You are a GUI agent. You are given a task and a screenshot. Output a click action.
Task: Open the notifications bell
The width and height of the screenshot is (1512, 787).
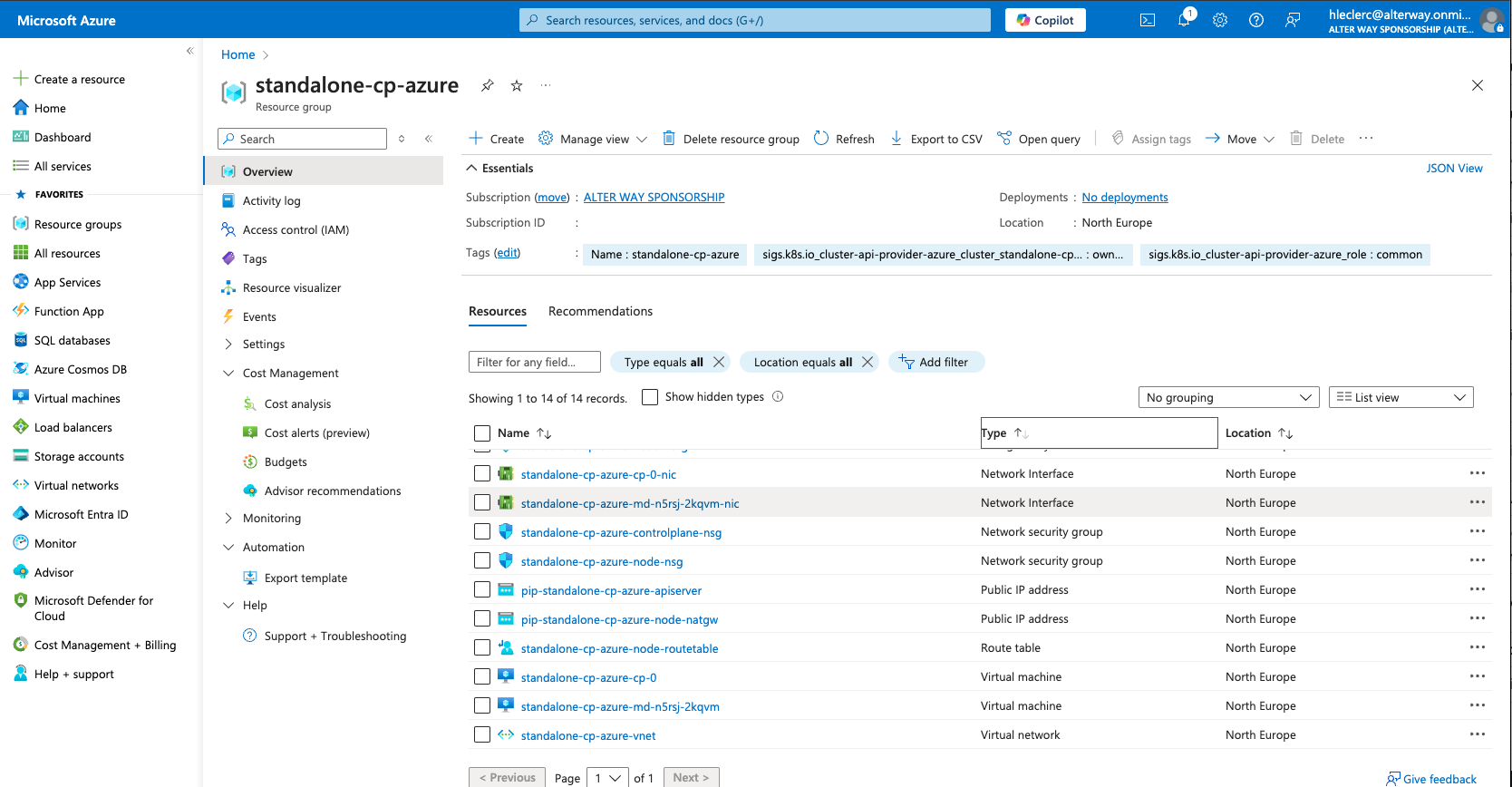1184,20
